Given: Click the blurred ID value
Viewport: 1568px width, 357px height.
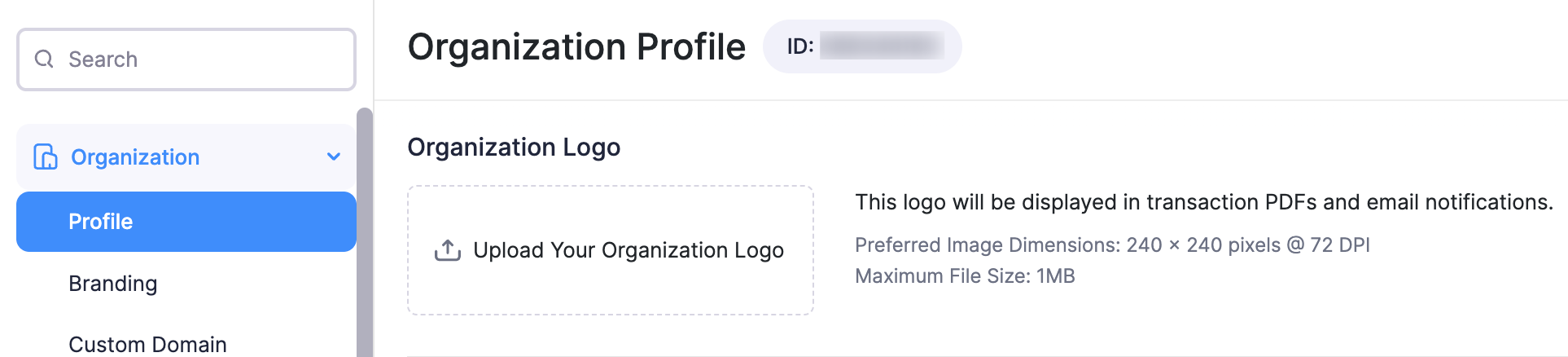Looking at the screenshot, I should pos(882,46).
